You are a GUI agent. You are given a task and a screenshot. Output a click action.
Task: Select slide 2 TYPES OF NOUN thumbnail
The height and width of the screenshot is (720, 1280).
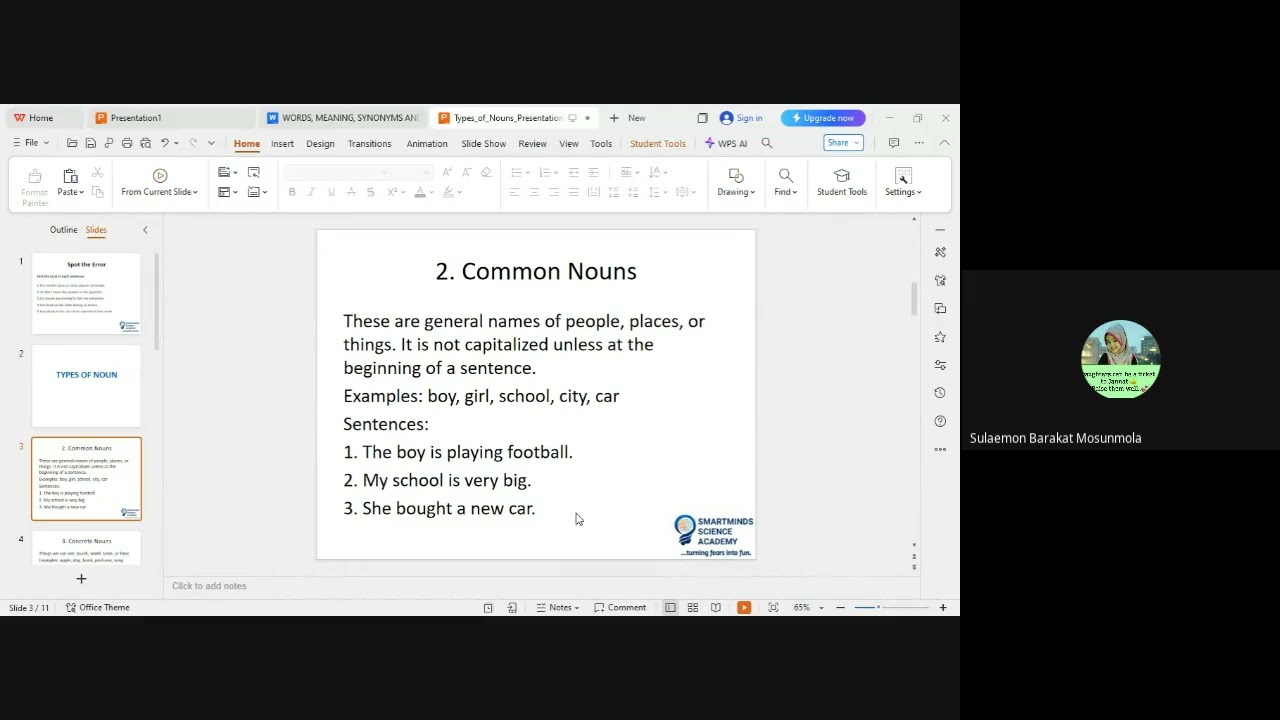[86, 386]
